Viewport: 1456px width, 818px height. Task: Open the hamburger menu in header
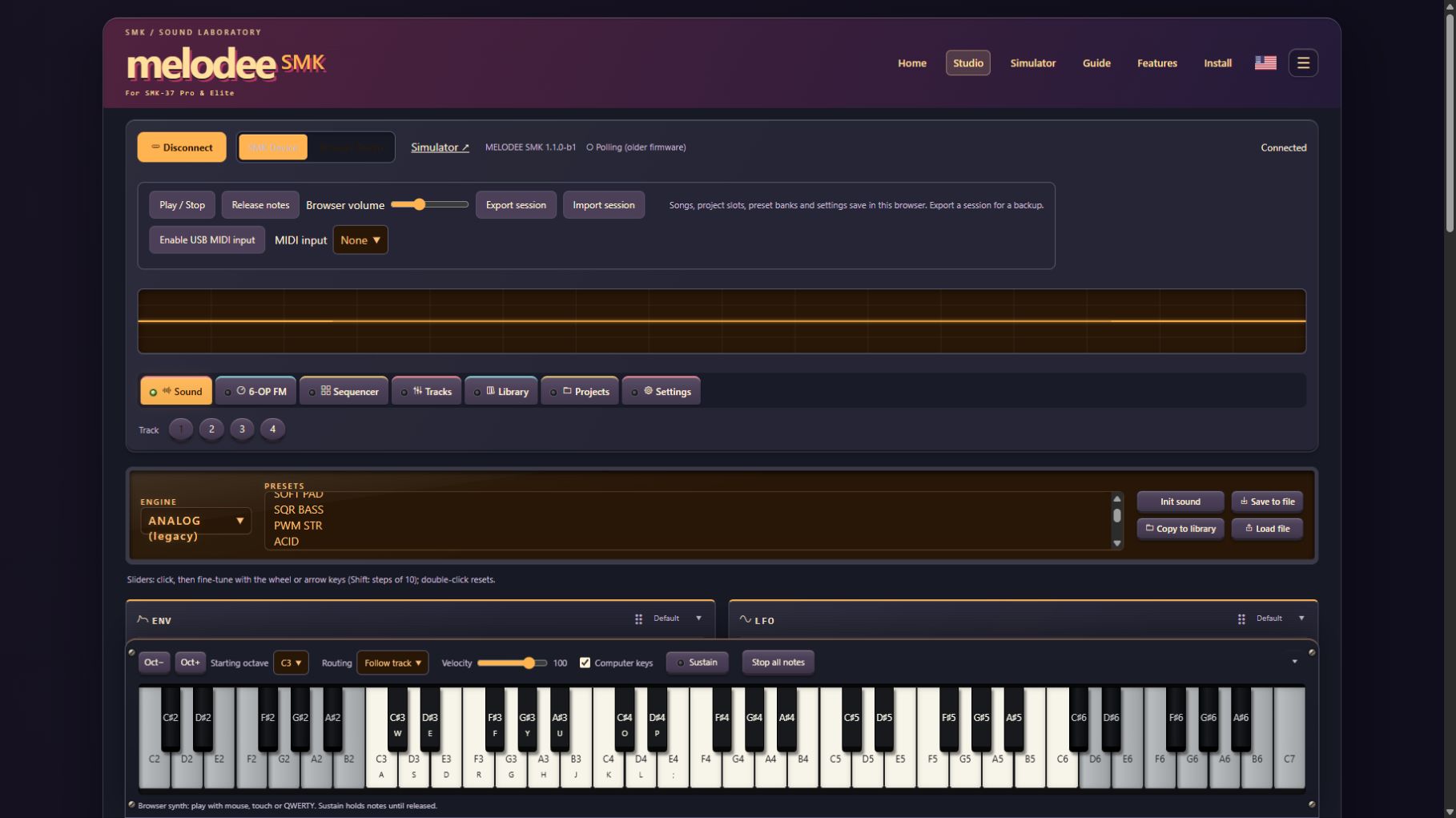coord(1303,62)
